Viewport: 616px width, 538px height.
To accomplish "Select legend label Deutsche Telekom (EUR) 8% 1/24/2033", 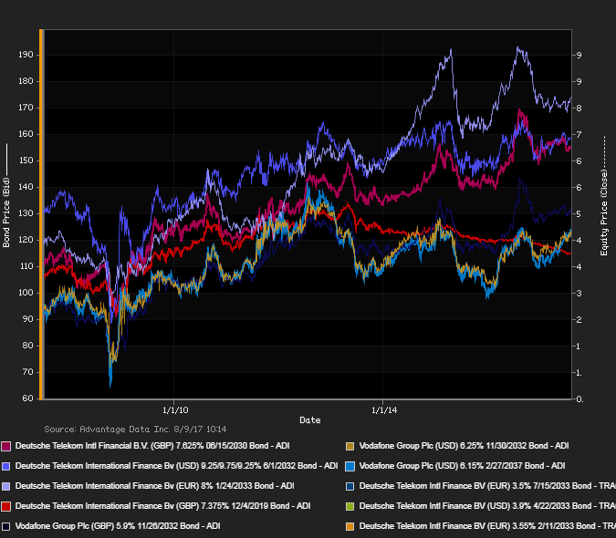I will 155,486.
